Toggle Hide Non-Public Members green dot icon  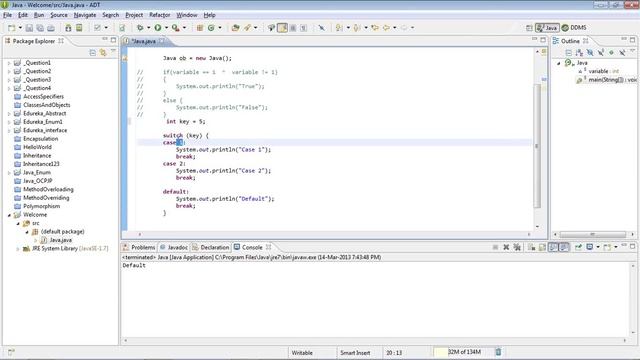click(611, 53)
